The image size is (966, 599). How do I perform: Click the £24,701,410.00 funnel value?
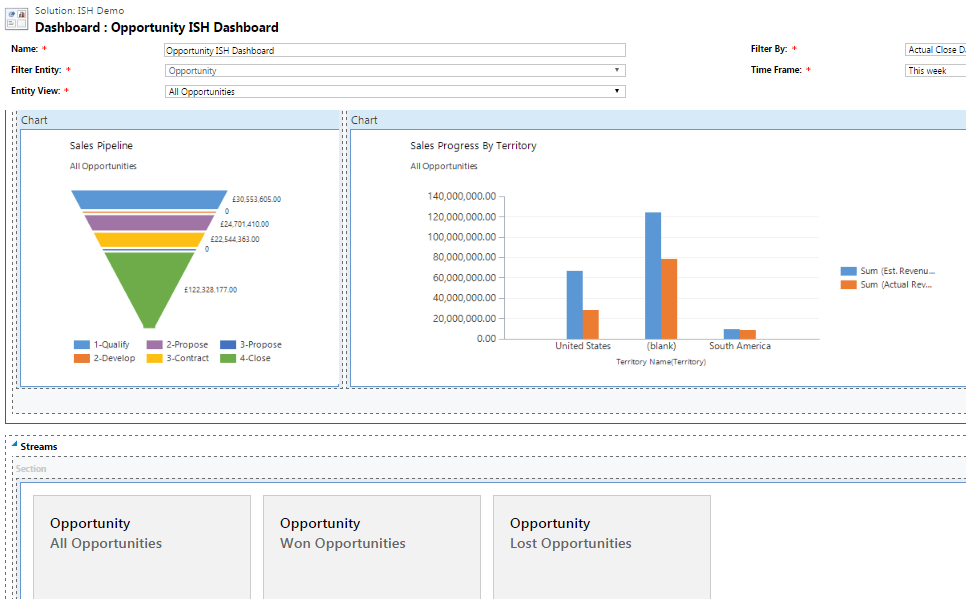245,224
